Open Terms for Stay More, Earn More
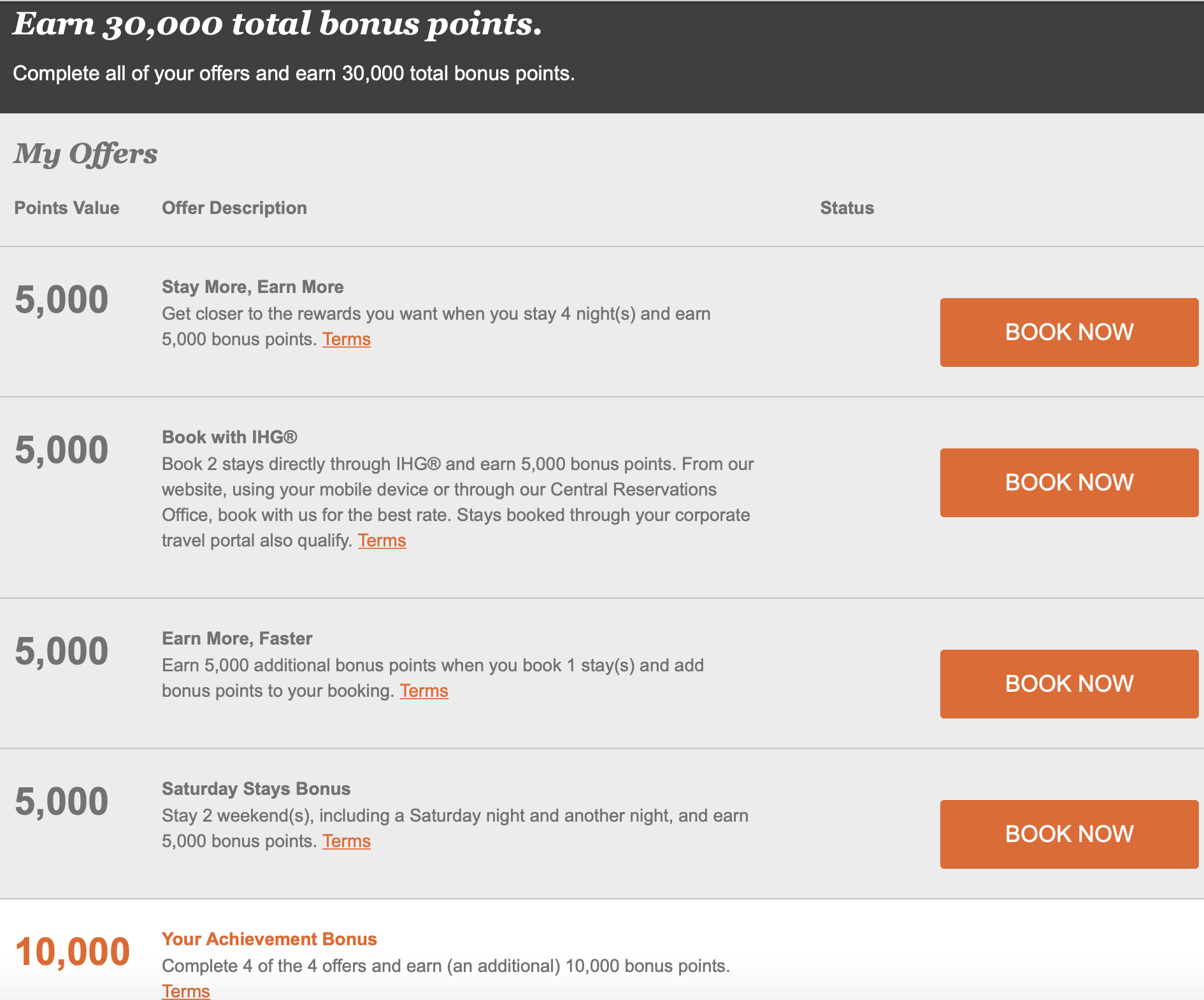This screenshot has height=1000, width=1204. pyautogui.click(x=346, y=339)
